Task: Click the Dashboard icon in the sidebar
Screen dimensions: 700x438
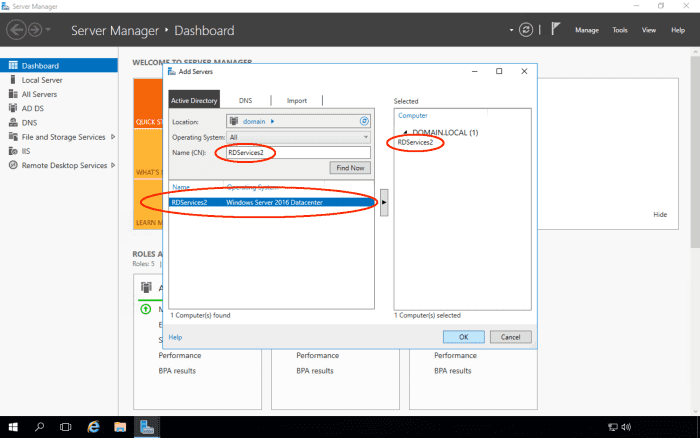Action: tap(13, 65)
